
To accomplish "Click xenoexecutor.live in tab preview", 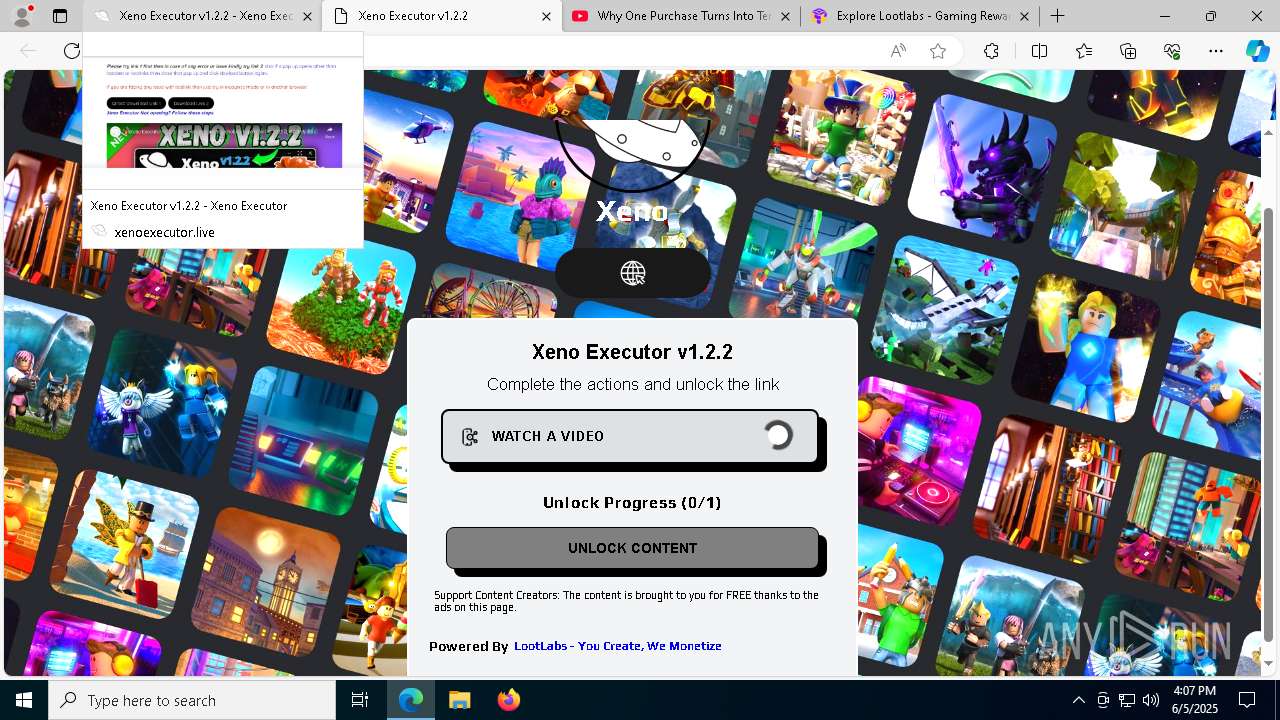I will pyautogui.click(x=164, y=232).
